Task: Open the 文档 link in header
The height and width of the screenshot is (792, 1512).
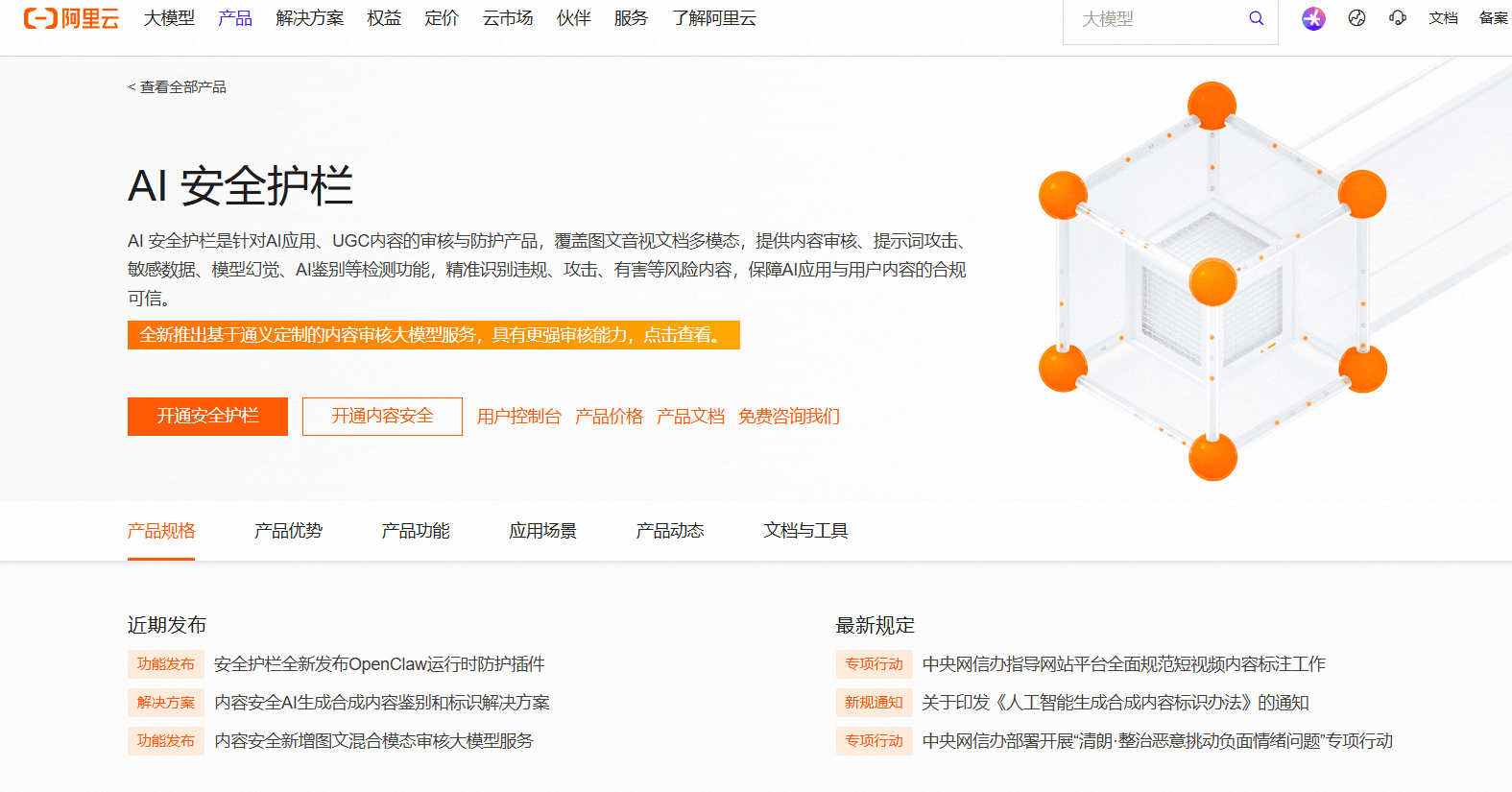Action: pos(1443,18)
